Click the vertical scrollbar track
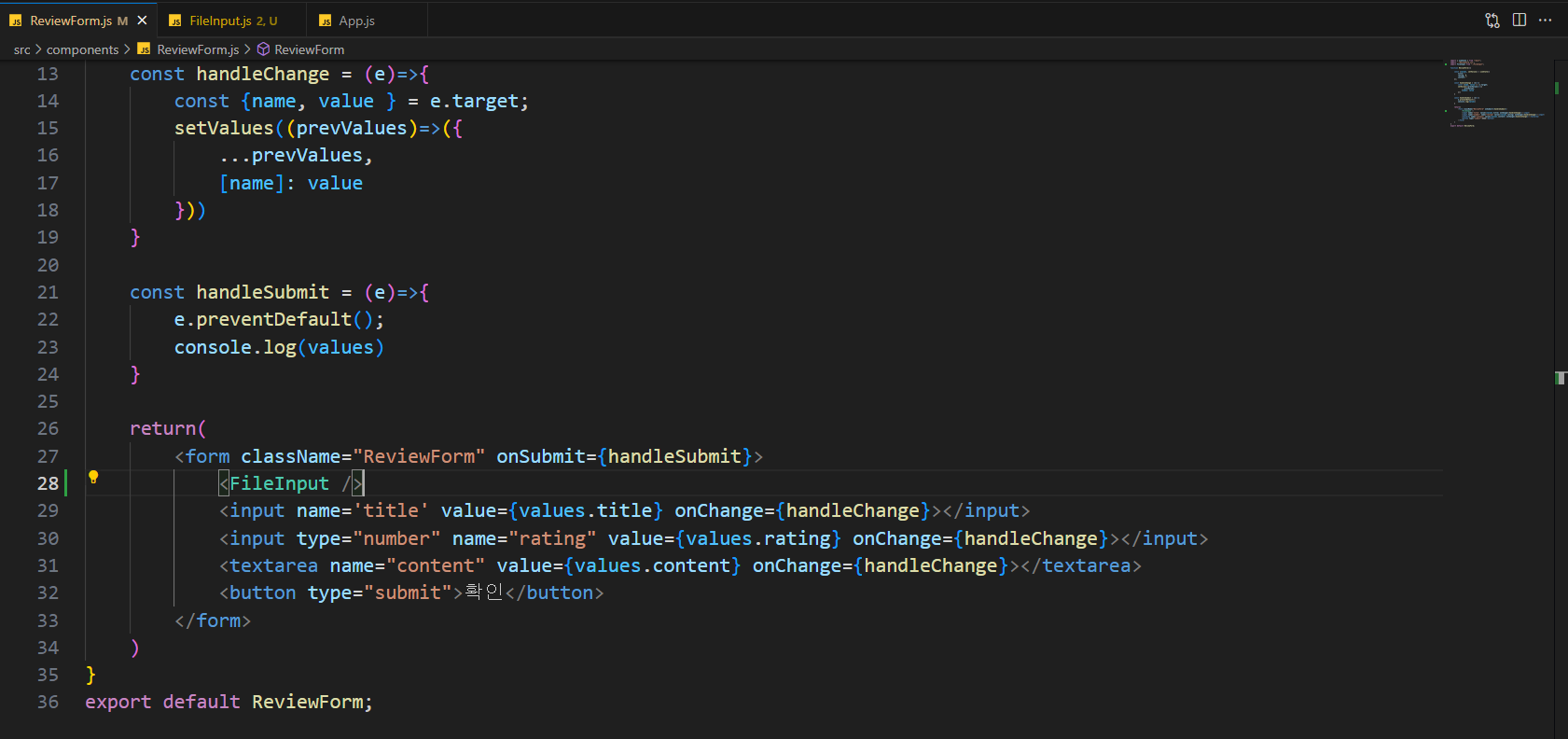This screenshot has width=1568, height=739. (1561, 399)
